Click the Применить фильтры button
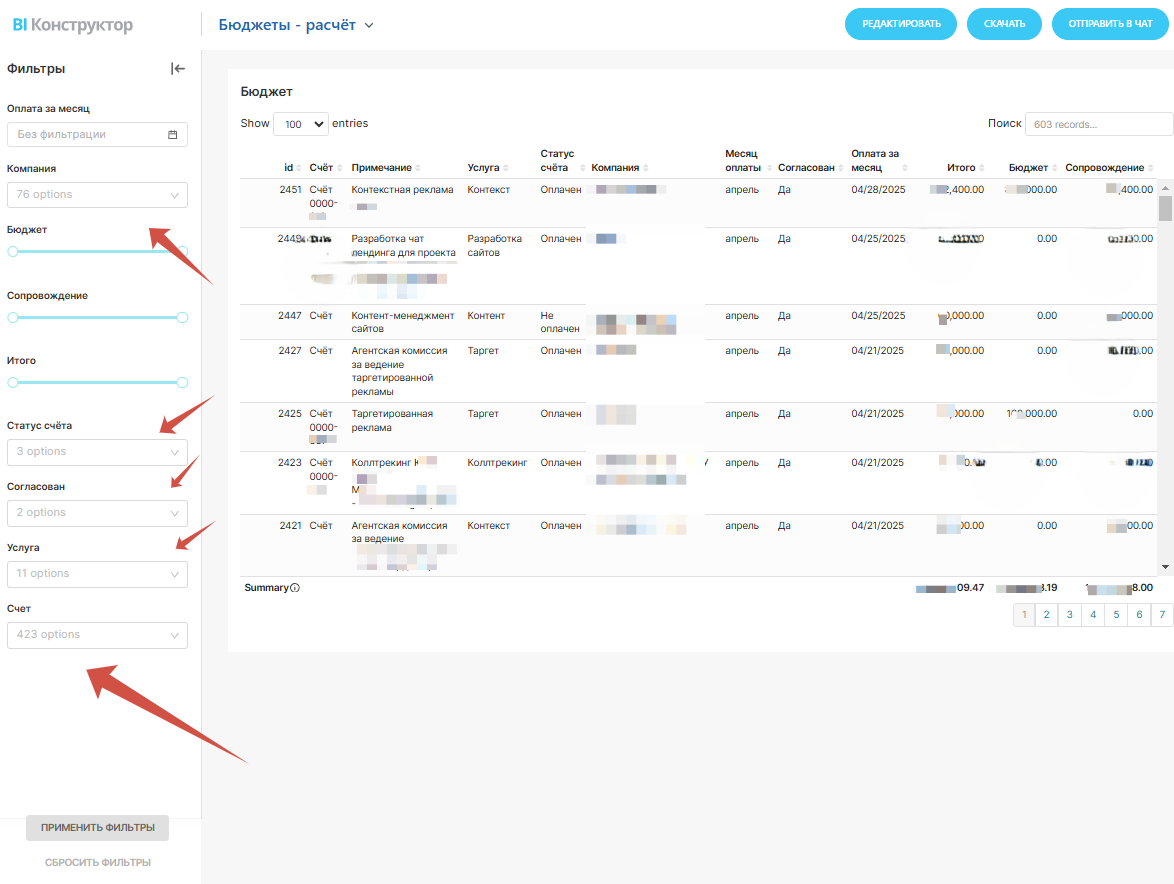This screenshot has height=884, width=1174. 98,828
